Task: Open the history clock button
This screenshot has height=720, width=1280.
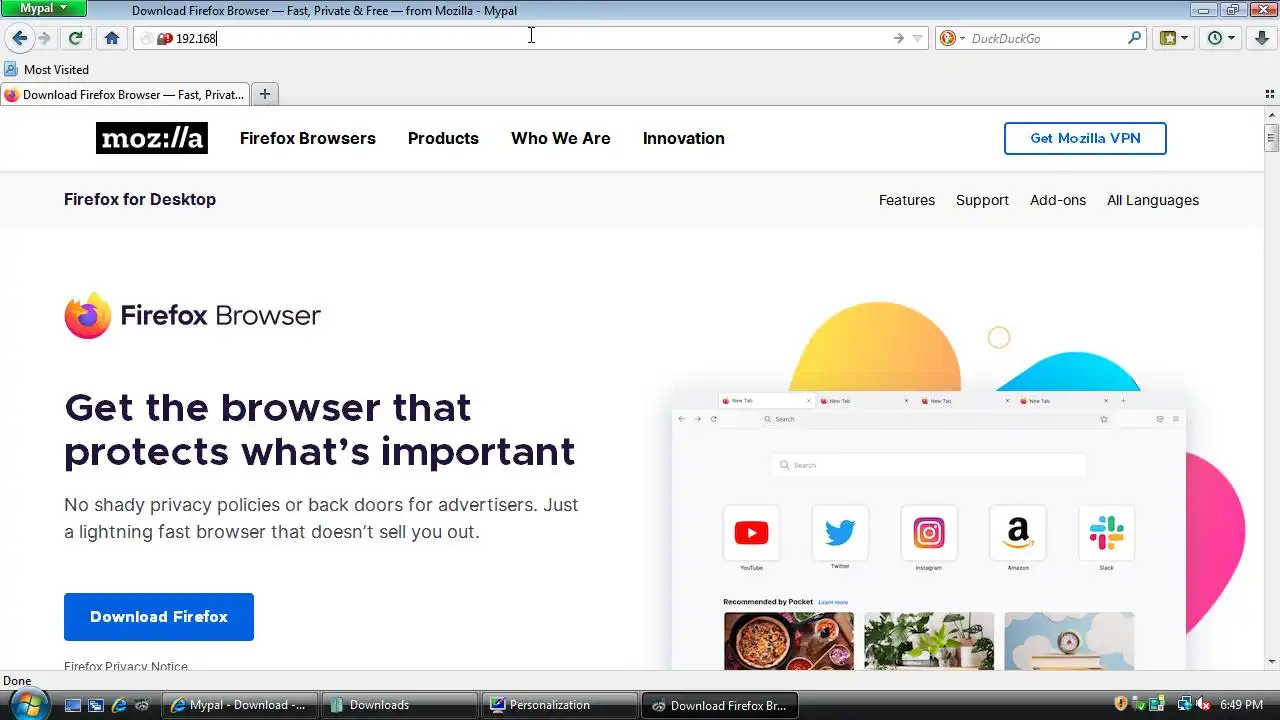Action: point(1215,38)
